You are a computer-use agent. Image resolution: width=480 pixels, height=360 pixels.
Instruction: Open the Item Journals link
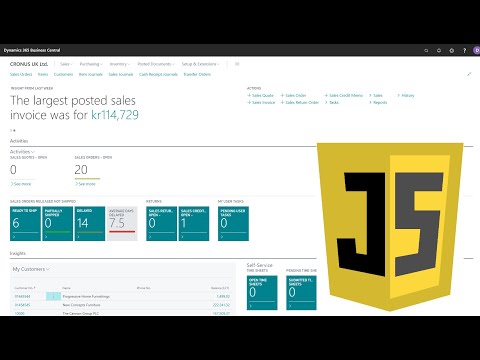pos(91,74)
